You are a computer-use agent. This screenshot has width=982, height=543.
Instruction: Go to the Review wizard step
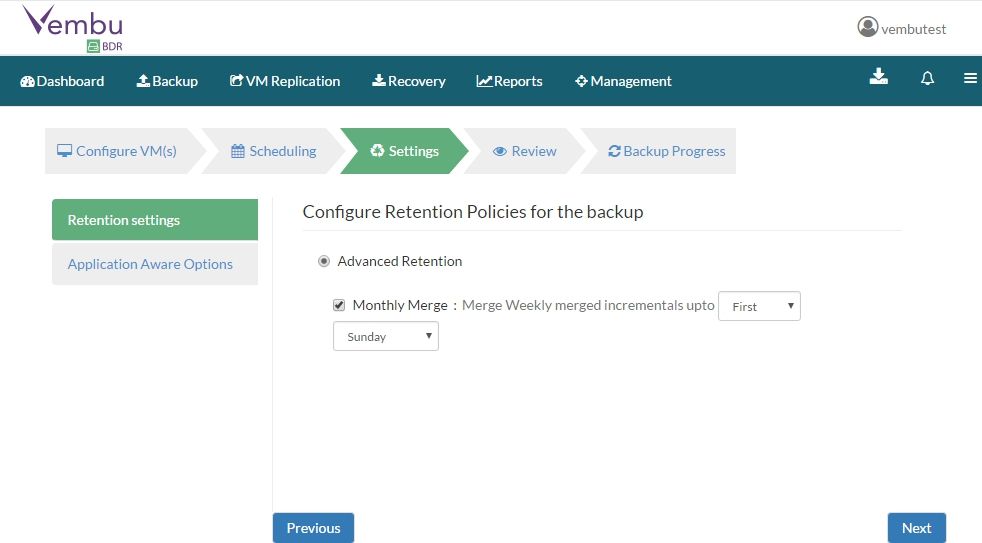point(525,151)
